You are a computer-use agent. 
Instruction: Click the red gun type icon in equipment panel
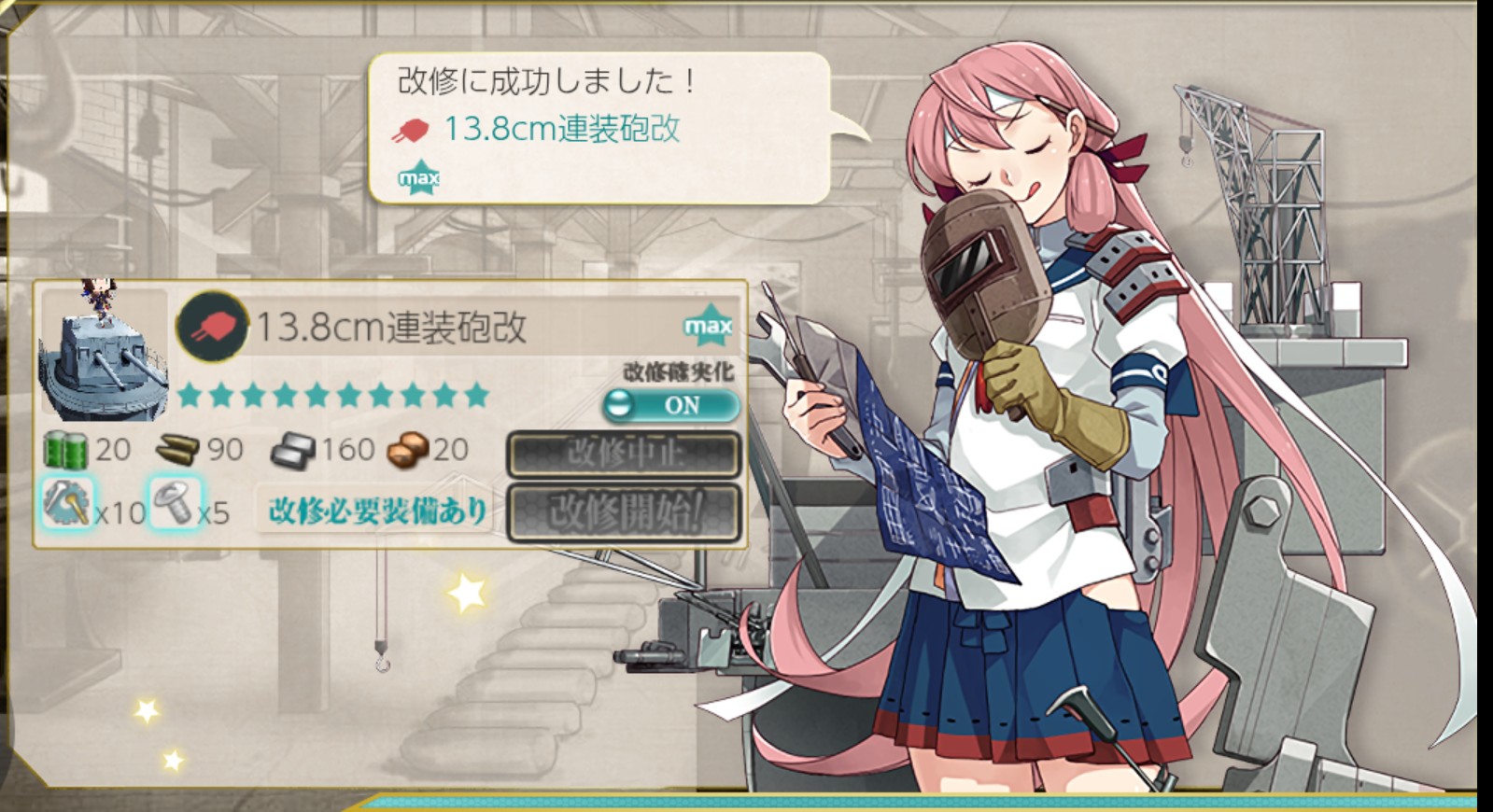(213, 327)
